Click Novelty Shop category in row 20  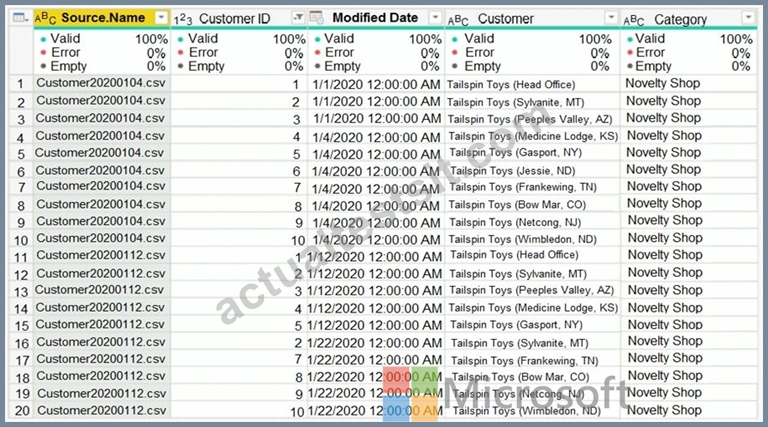point(664,410)
